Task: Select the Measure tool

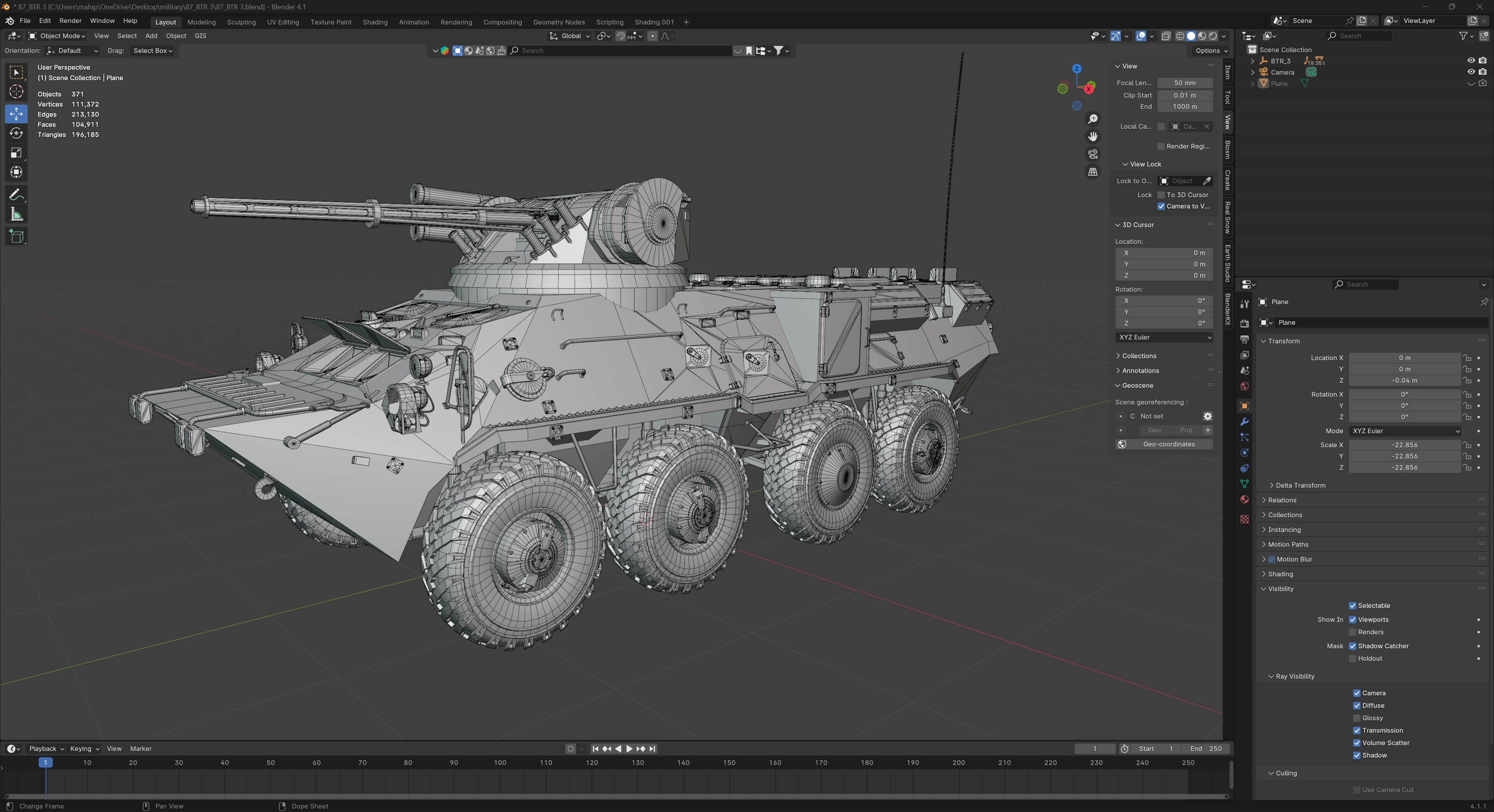Action: coord(16,214)
